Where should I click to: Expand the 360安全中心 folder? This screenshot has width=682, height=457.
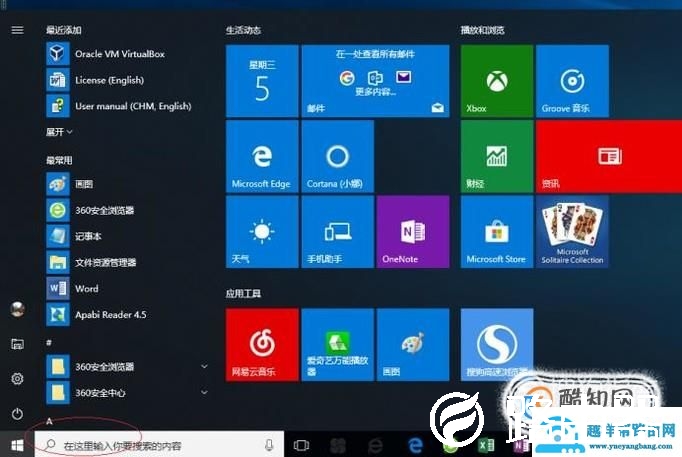tap(204, 392)
